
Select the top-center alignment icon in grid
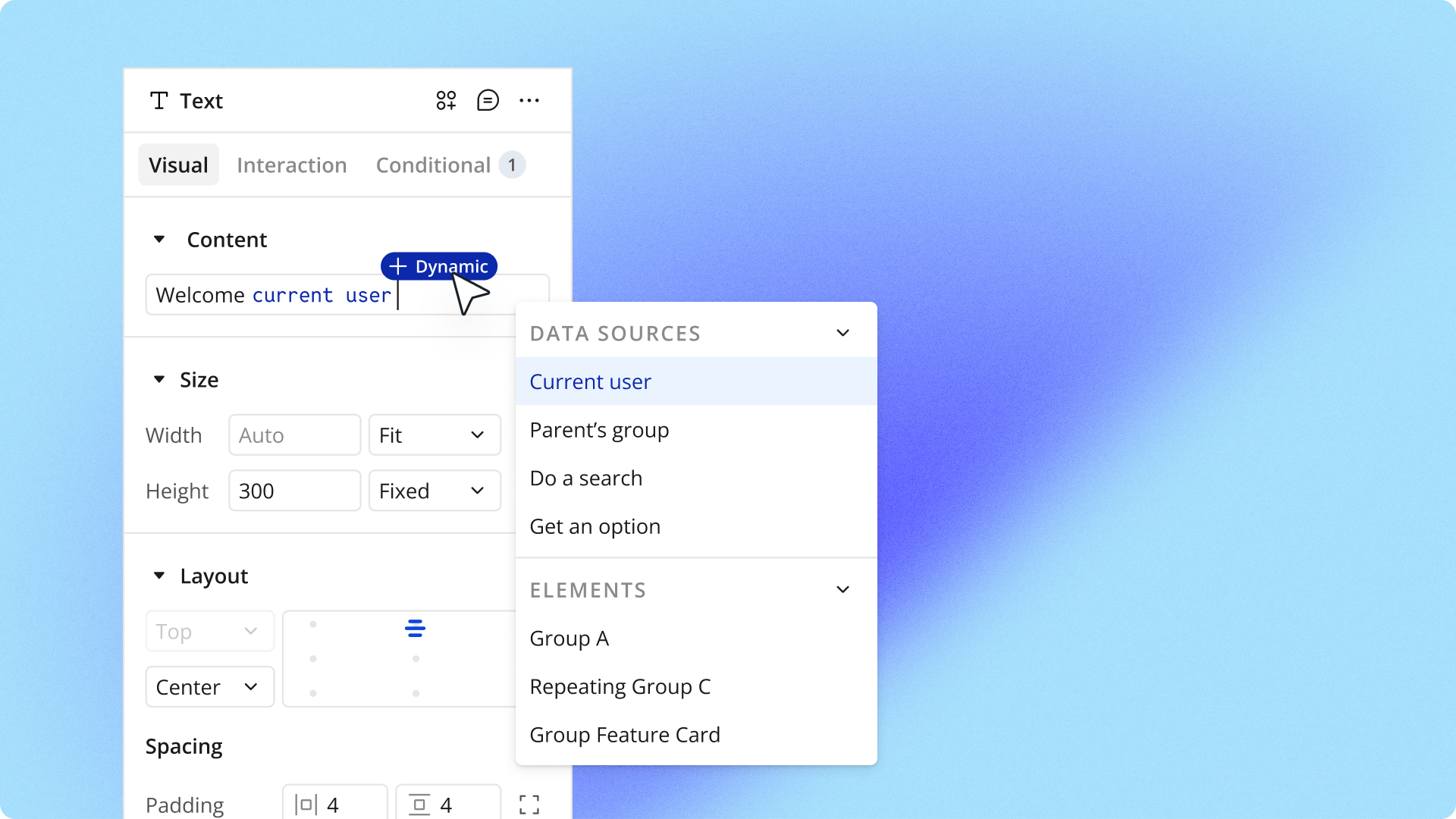415,628
